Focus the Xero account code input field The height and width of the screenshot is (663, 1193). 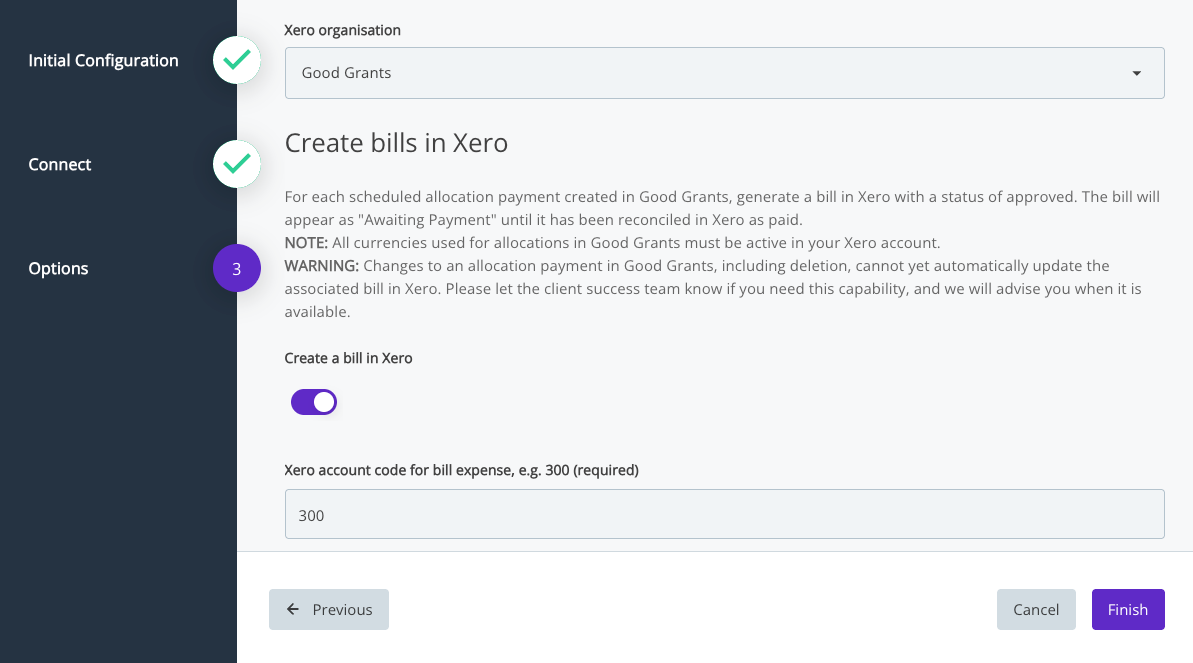(723, 515)
